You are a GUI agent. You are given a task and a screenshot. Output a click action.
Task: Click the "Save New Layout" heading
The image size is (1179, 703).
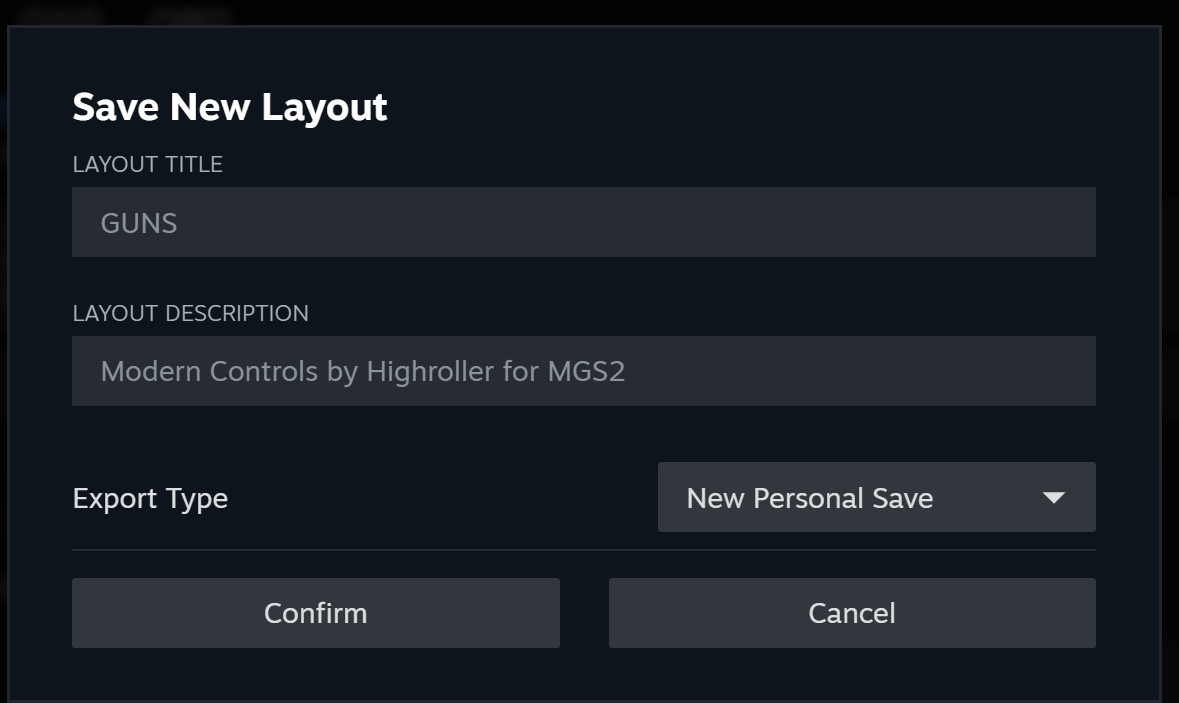click(229, 107)
